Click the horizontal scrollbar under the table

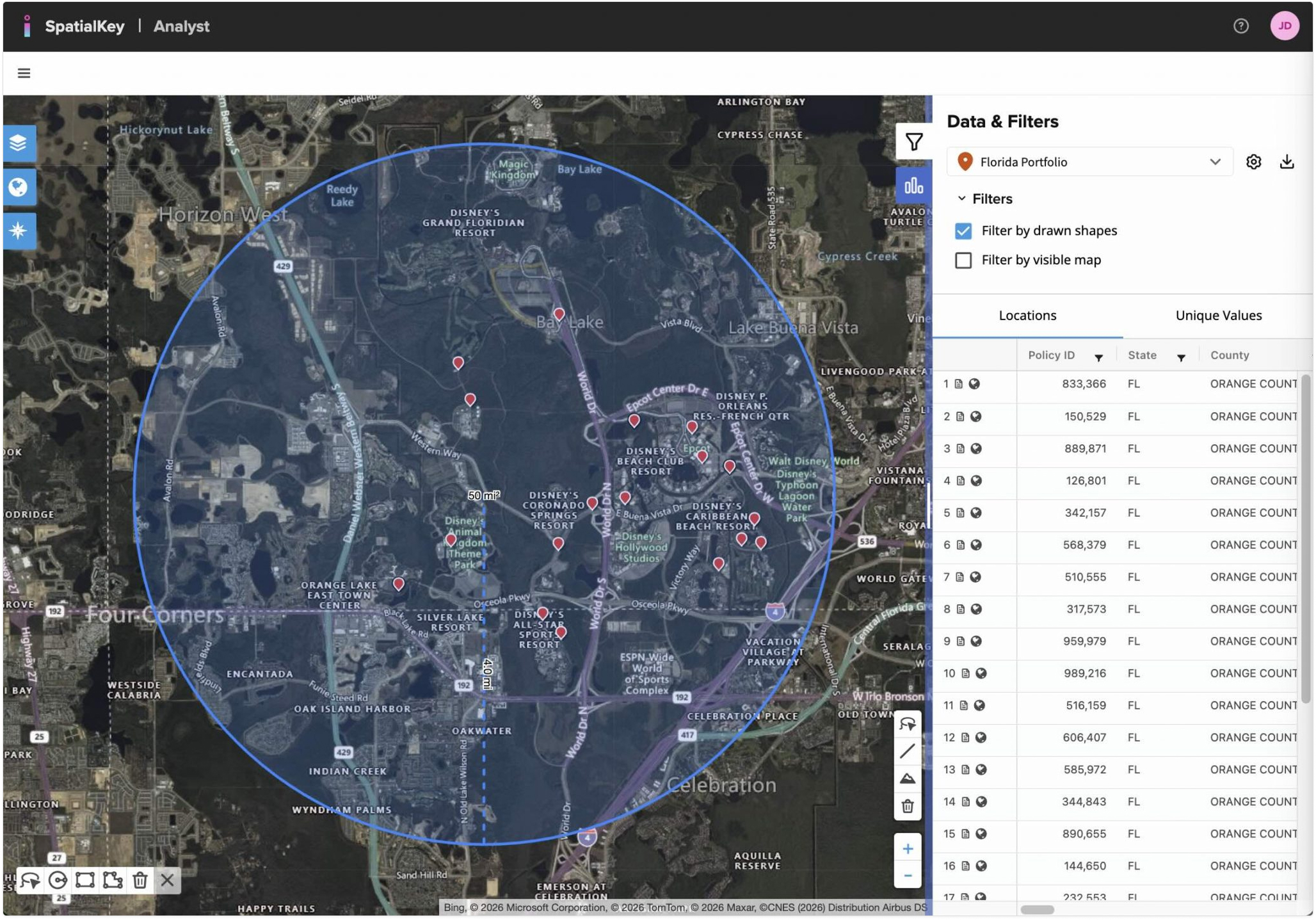(x=1037, y=910)
